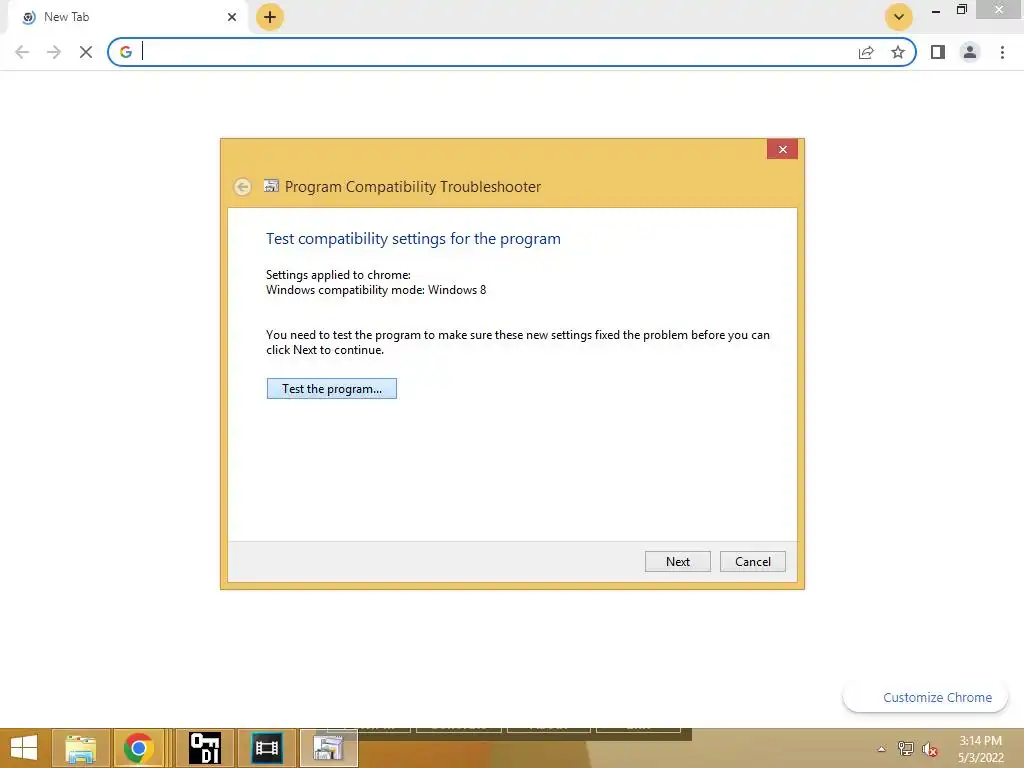The width and height of the screenshot is (1024, 768).
Task: Click text Windows compatibility mode: Windows 8
Action: (x=376, y=290)
